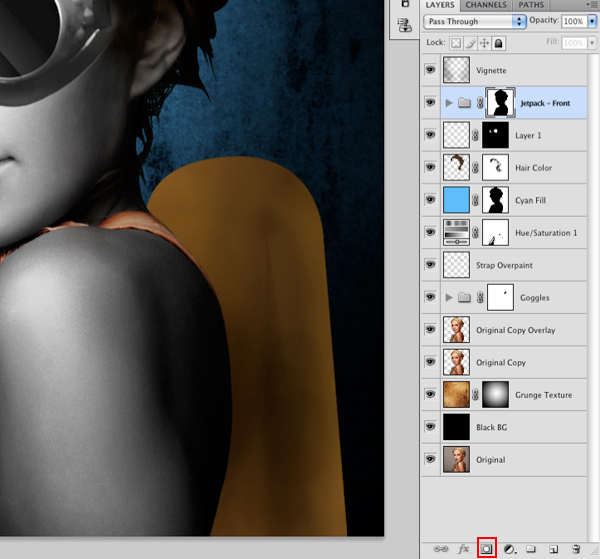Hide the Grunge Texture layer
Image resolution: width=600 pixels, height=559 pixels.
[430, 394]
